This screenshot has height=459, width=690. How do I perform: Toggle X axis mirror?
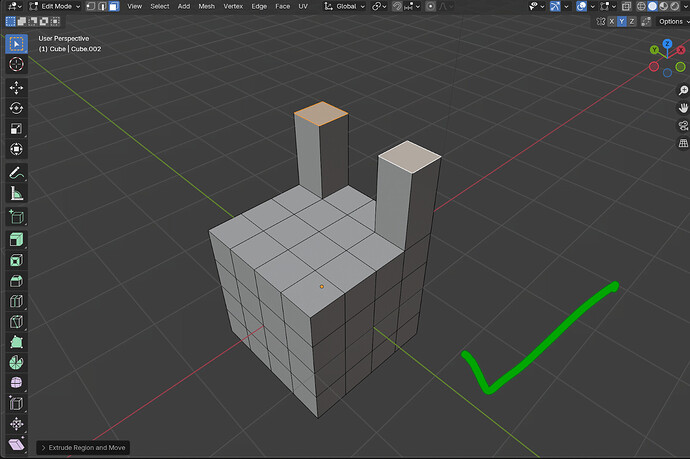[x=612, y=22]
